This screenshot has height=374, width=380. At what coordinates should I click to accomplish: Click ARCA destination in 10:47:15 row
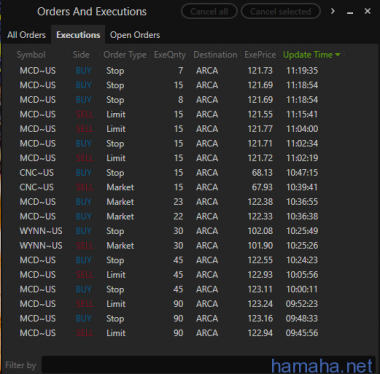click(x=207, y=173)
